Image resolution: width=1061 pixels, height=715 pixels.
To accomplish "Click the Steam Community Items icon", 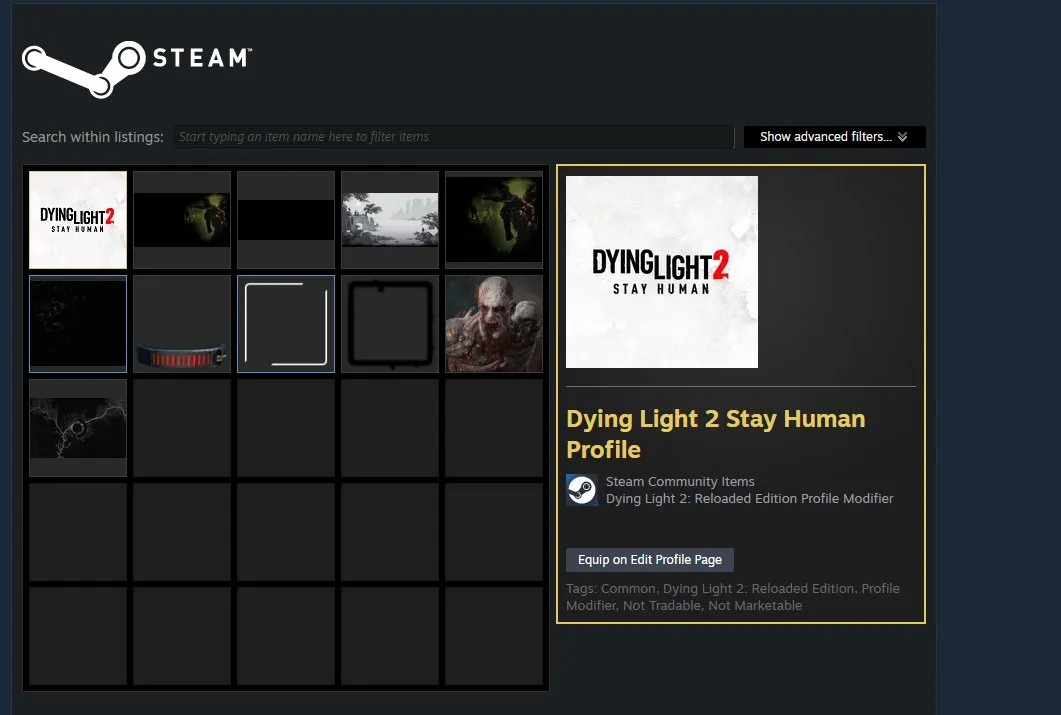I will [581, 490].
